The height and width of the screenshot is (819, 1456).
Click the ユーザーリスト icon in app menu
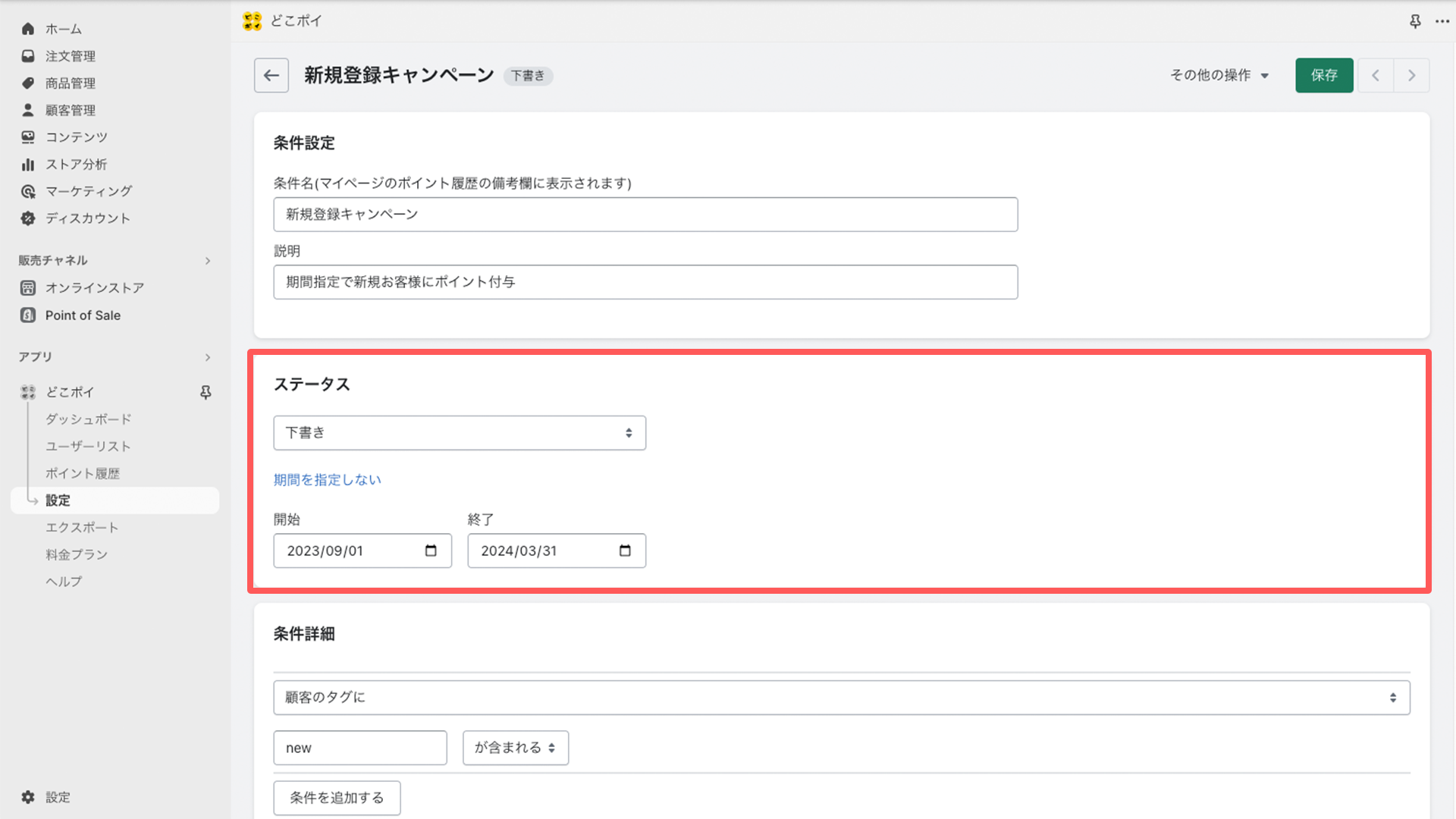tap(88, 446)
